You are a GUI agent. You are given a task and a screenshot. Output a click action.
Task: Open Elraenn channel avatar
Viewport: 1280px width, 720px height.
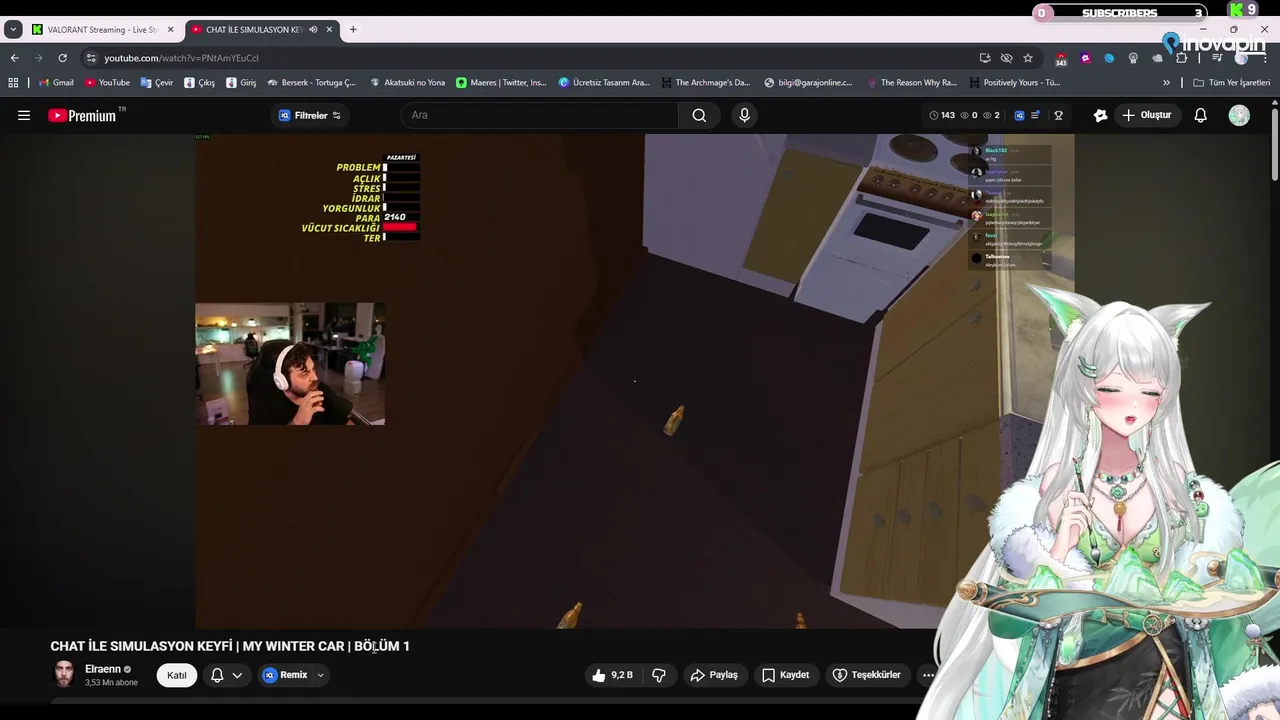click(x=64, y=674)
